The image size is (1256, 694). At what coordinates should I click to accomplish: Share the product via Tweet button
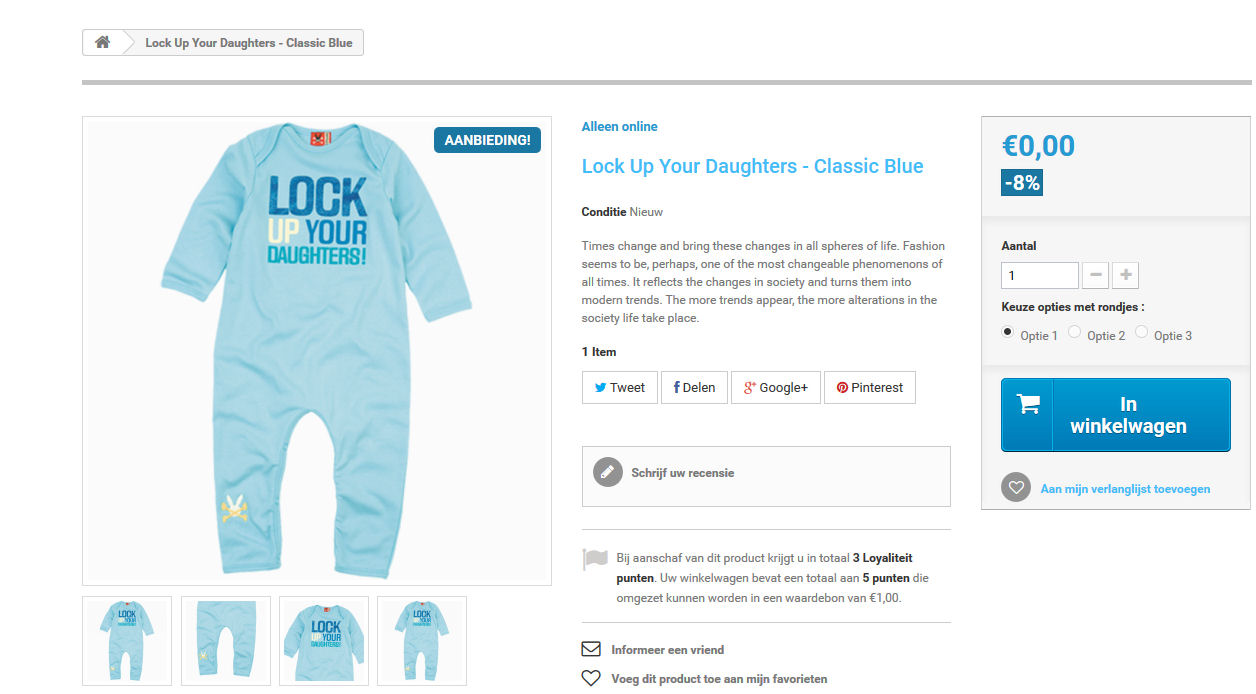click(x=620, y=388)
